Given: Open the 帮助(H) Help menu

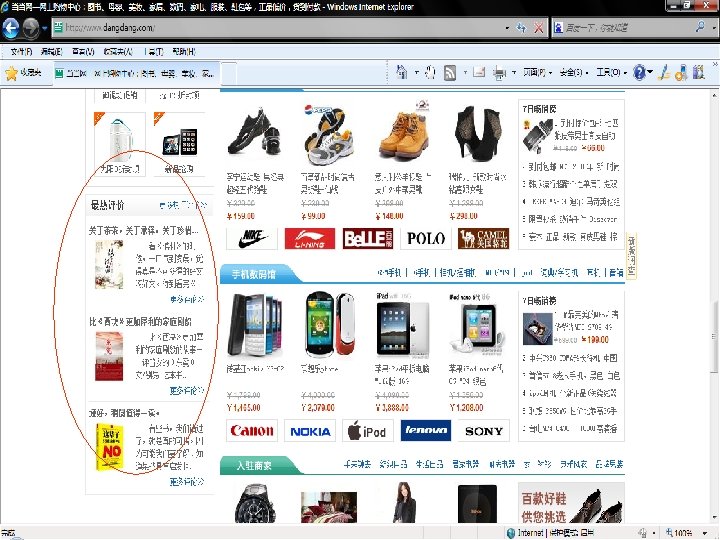Looking at the screenshot, I should [x=184, y=51].
